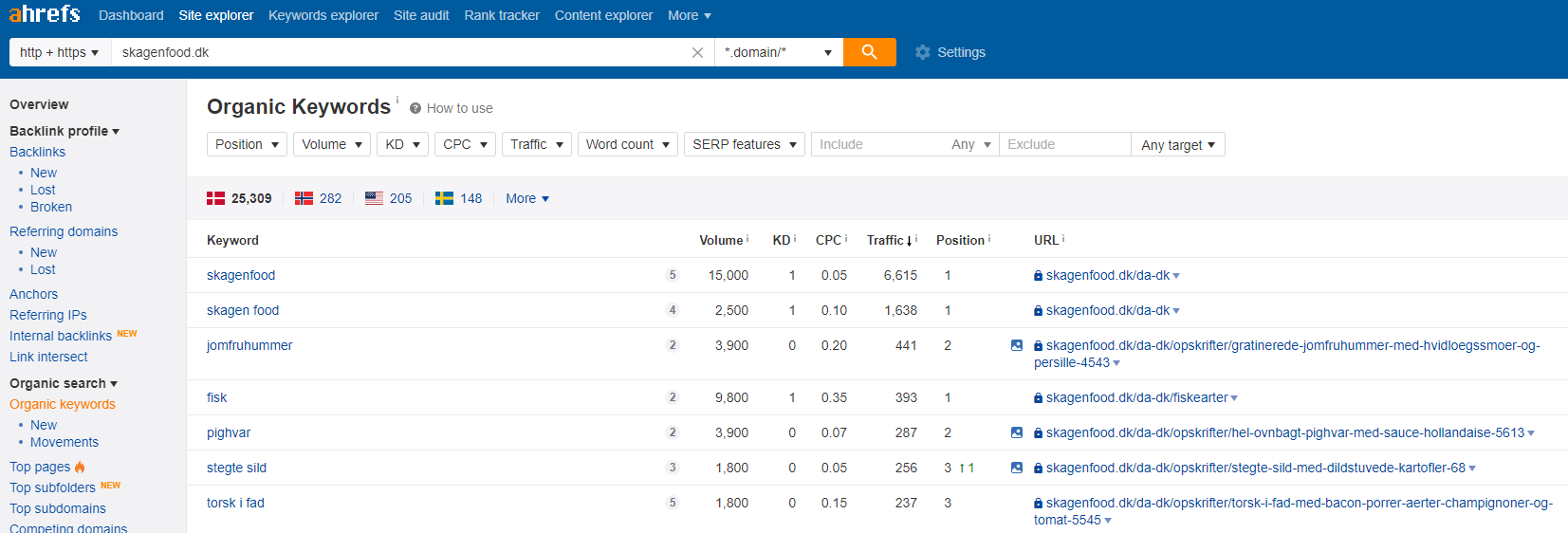The width and height of the screenshot is (1568, 533).
Task: Click the orange search magnifier button
Action: (869, 52)
